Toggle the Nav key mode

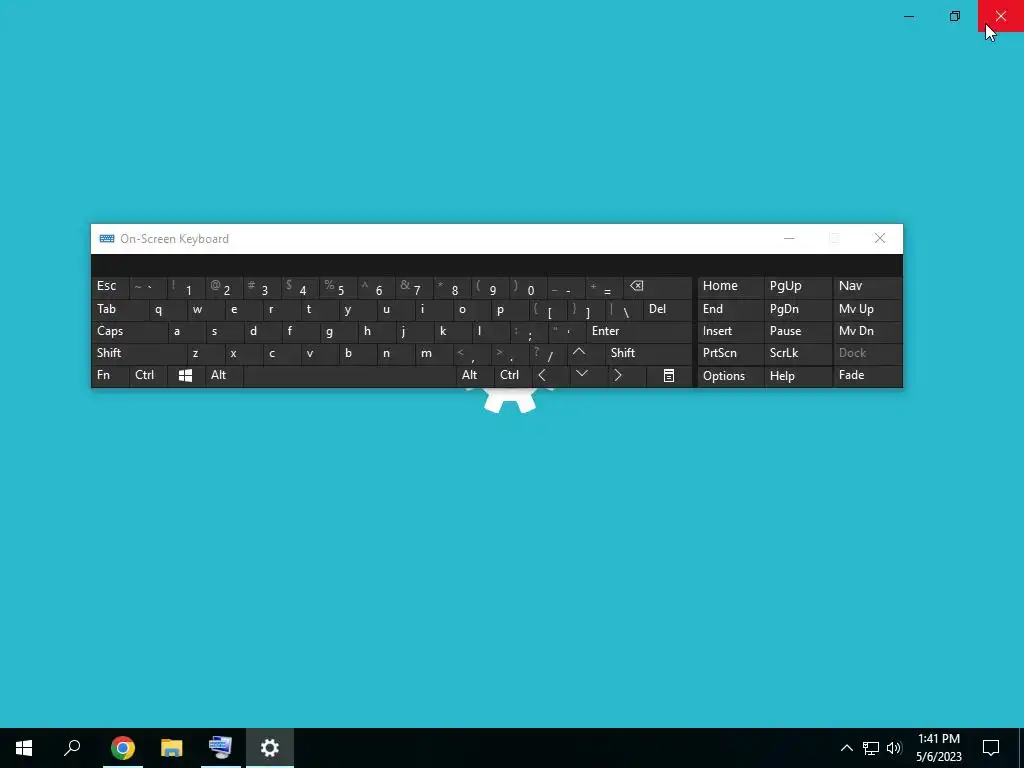point(868,286)
